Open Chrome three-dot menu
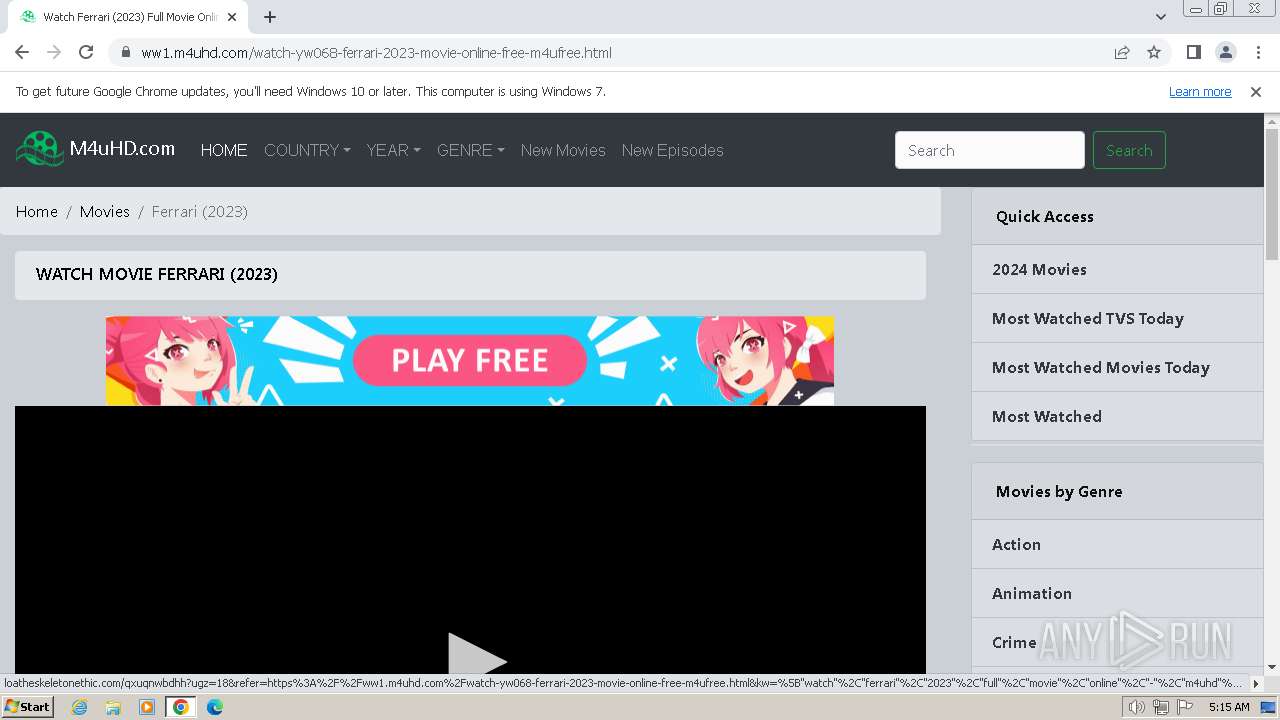The height and width of the screenshot is (720, 1280). click(1258, 52)
